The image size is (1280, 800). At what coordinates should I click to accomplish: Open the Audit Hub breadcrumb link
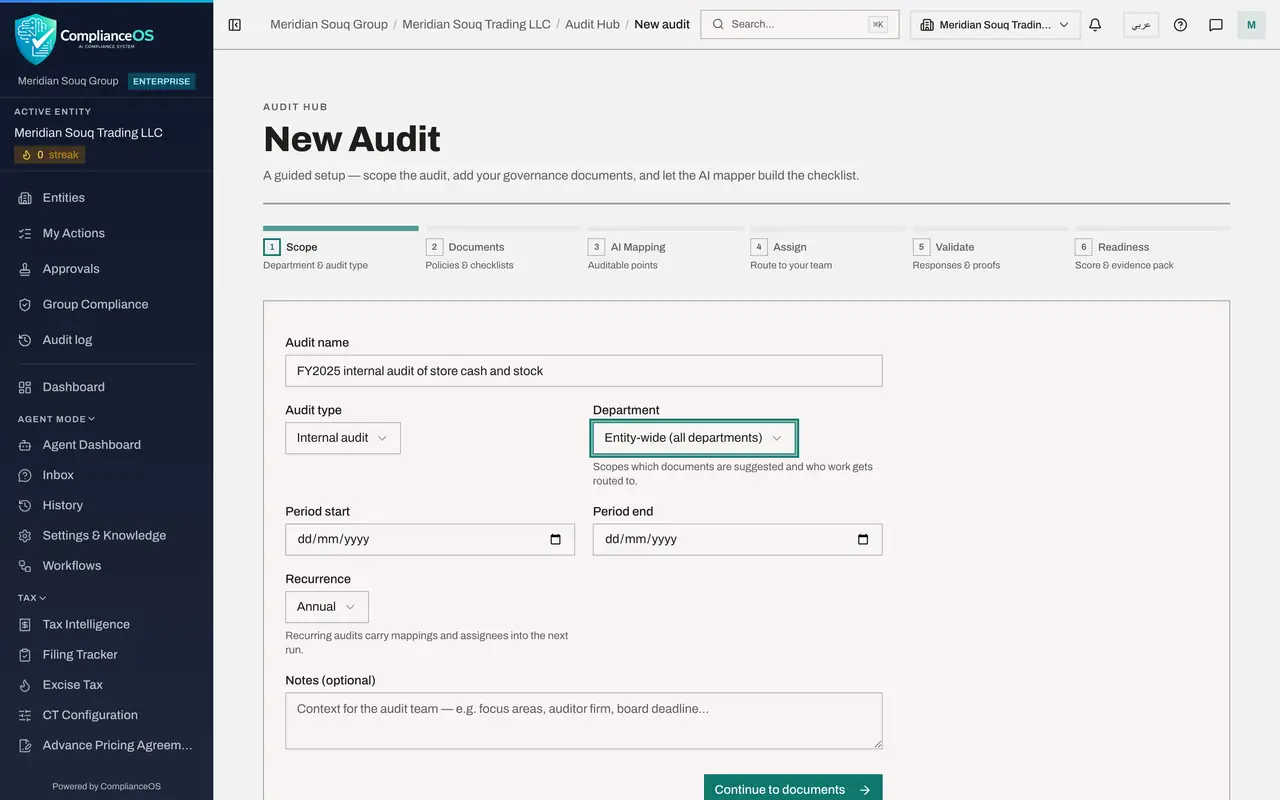[592, 24]
